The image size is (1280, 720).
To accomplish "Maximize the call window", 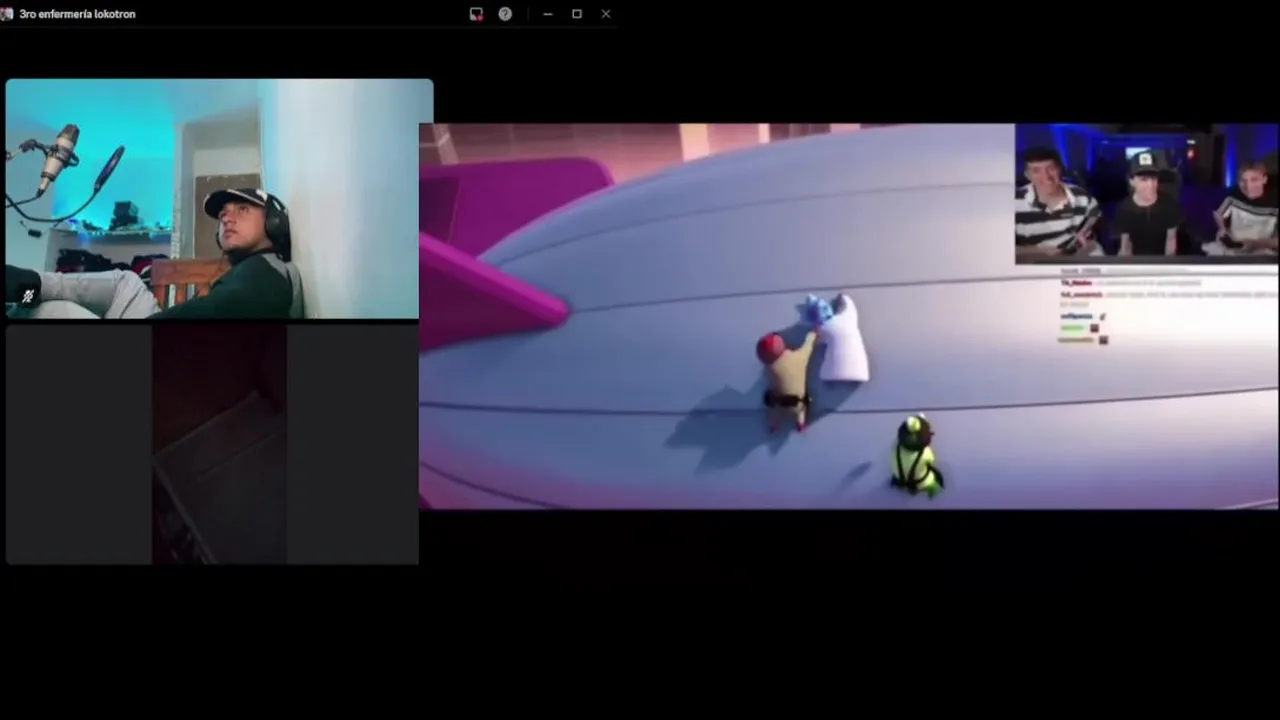I will [x=577, y=14].
